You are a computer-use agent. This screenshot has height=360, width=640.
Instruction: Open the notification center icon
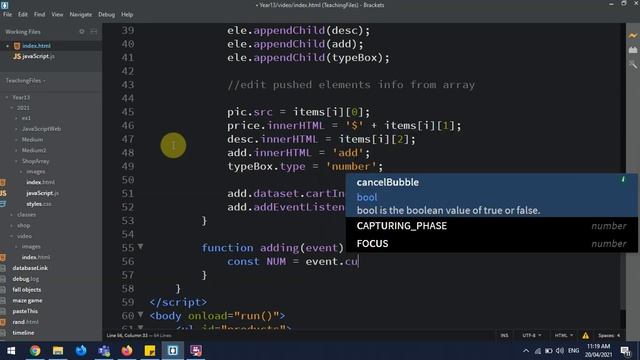click(x=625, y=351)
